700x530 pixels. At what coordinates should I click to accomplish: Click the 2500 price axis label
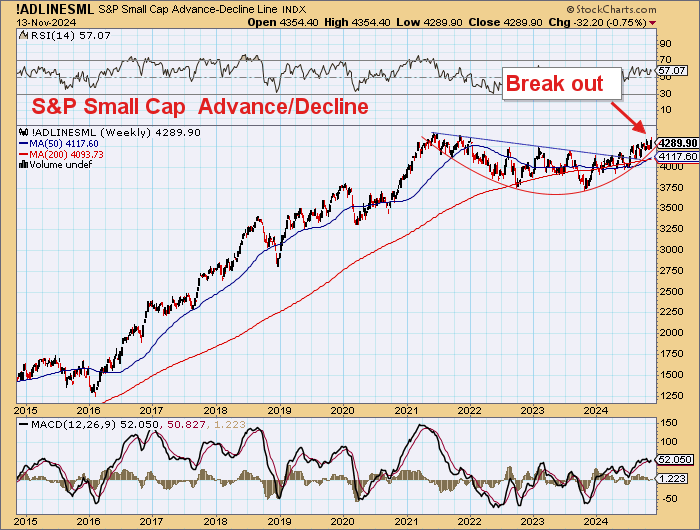(671, 292)
